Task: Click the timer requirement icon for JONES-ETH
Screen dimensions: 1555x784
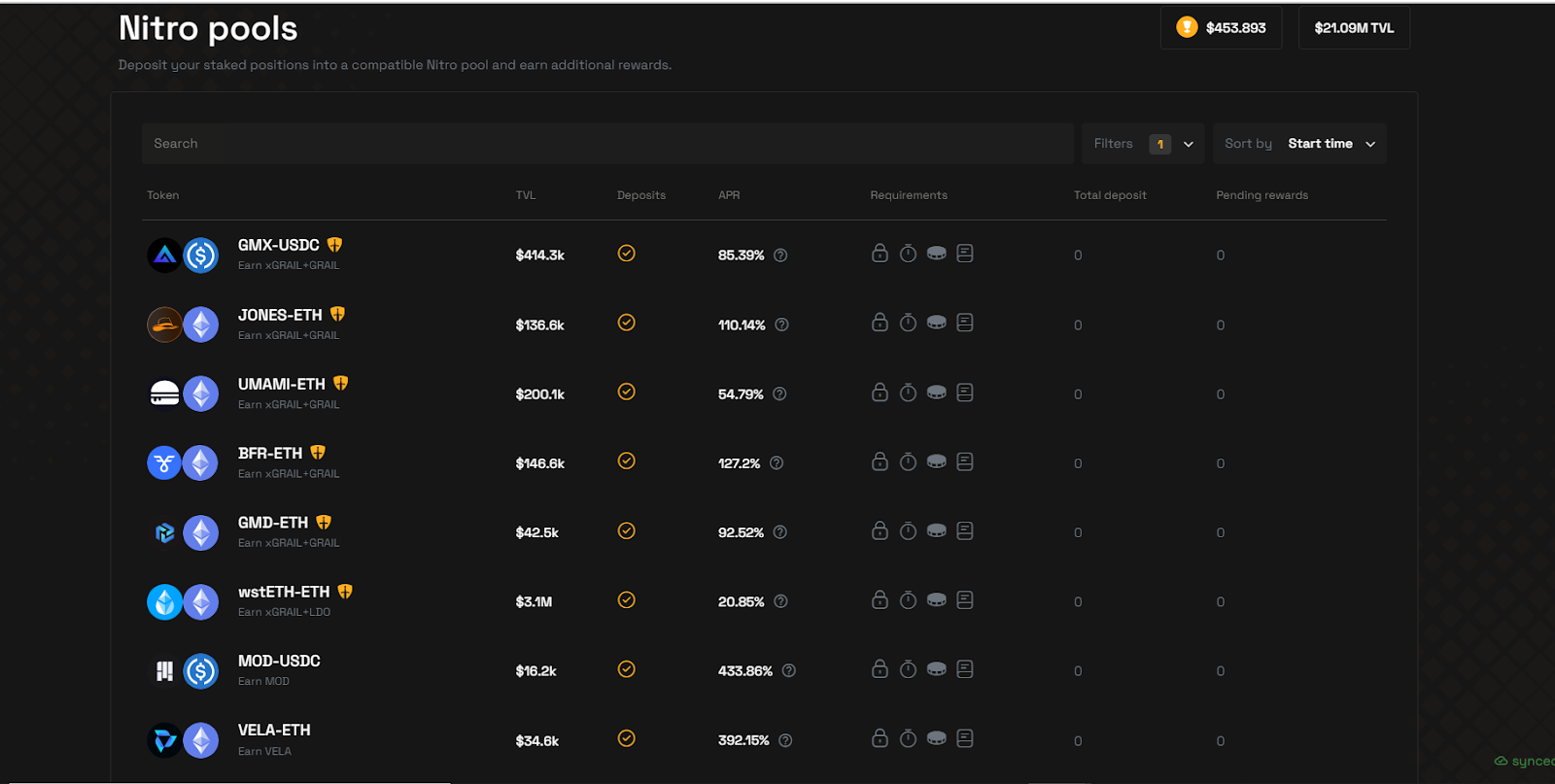Action: 908,323
